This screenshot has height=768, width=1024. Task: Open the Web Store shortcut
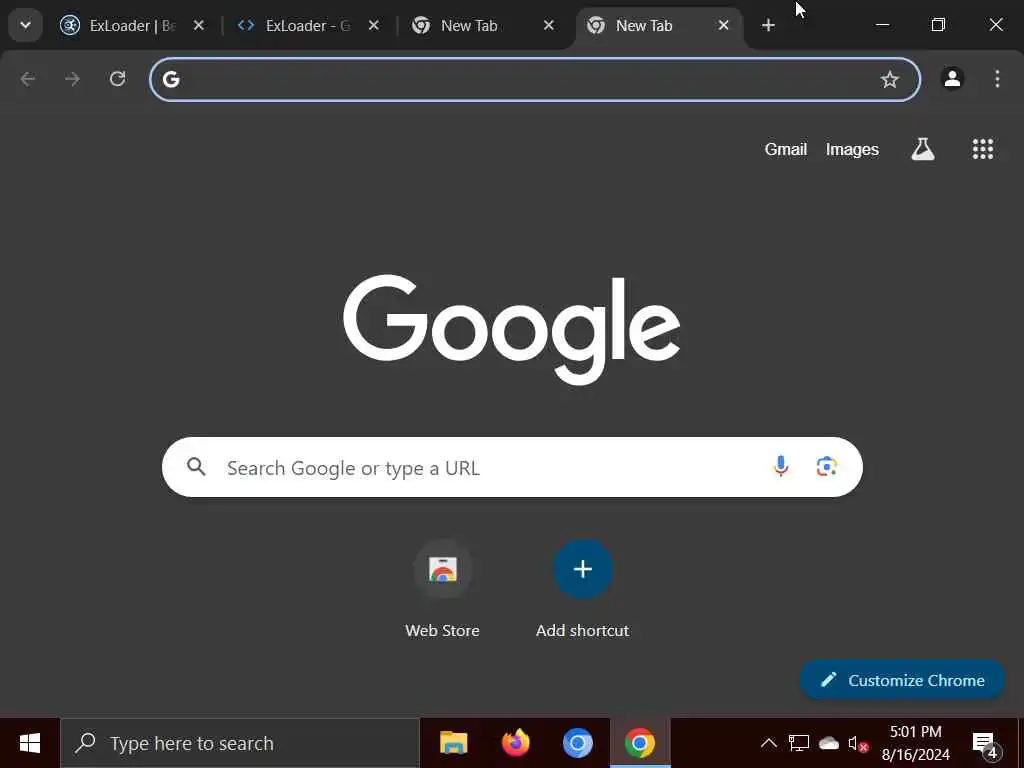point(442,590)
